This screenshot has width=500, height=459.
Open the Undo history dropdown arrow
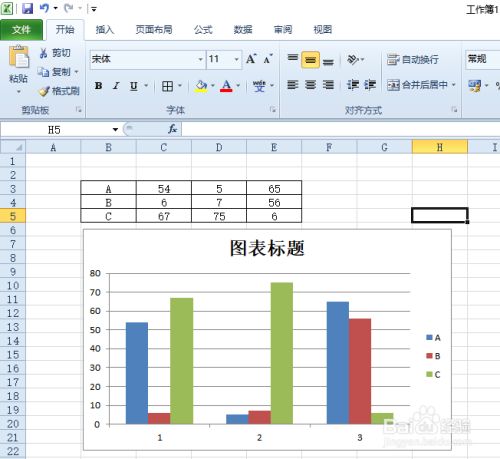(x=55, y=8)
